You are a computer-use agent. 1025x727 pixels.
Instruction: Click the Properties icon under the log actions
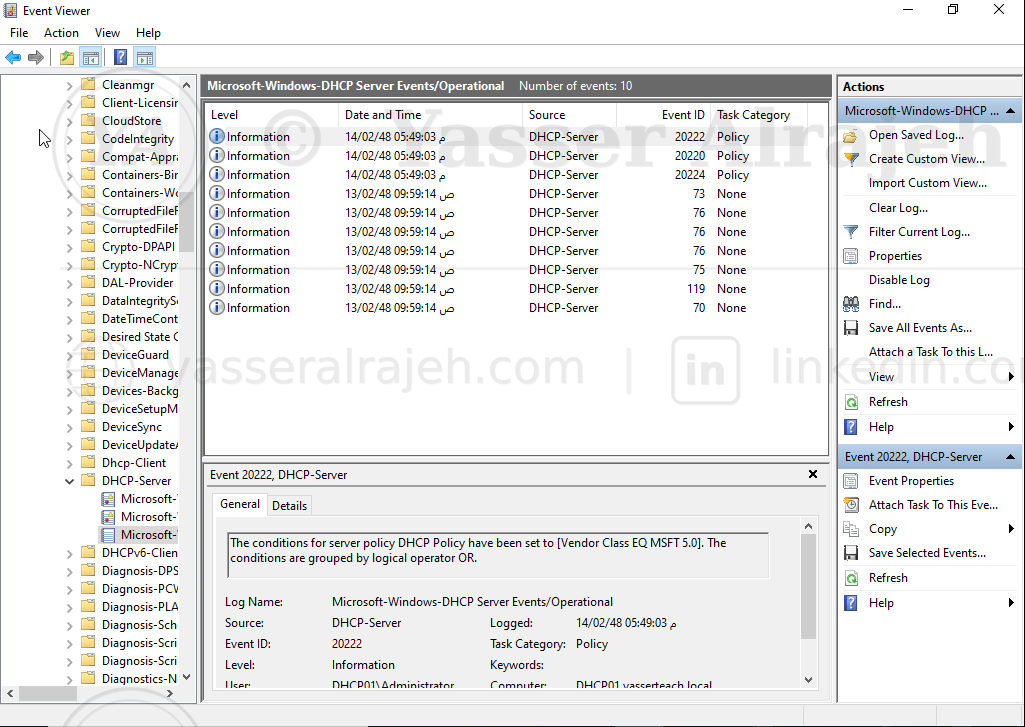pos(850,256)
